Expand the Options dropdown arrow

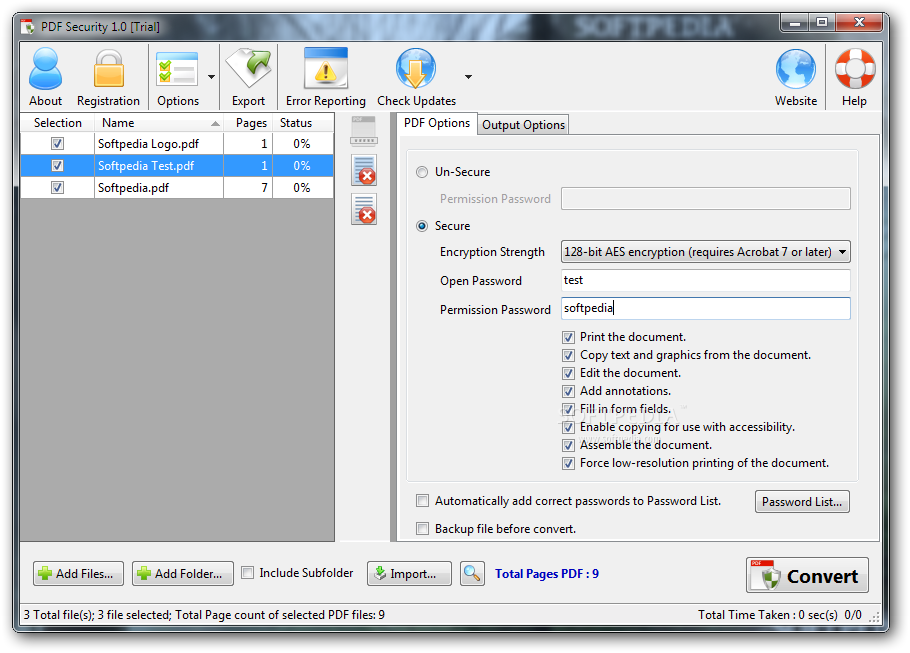click(211, 77)
